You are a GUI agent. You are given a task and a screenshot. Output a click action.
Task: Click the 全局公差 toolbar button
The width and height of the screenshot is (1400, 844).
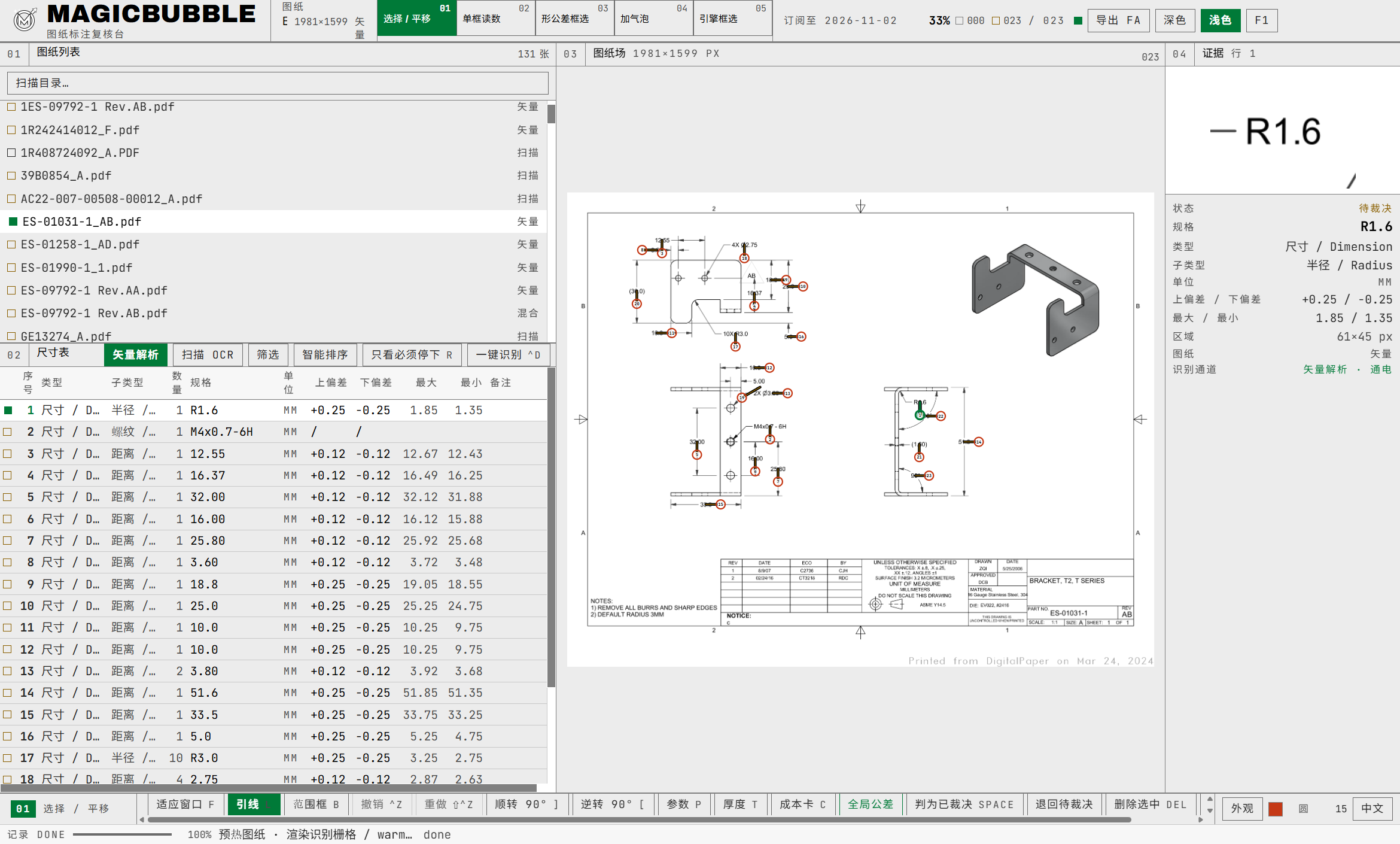[871, 804]
